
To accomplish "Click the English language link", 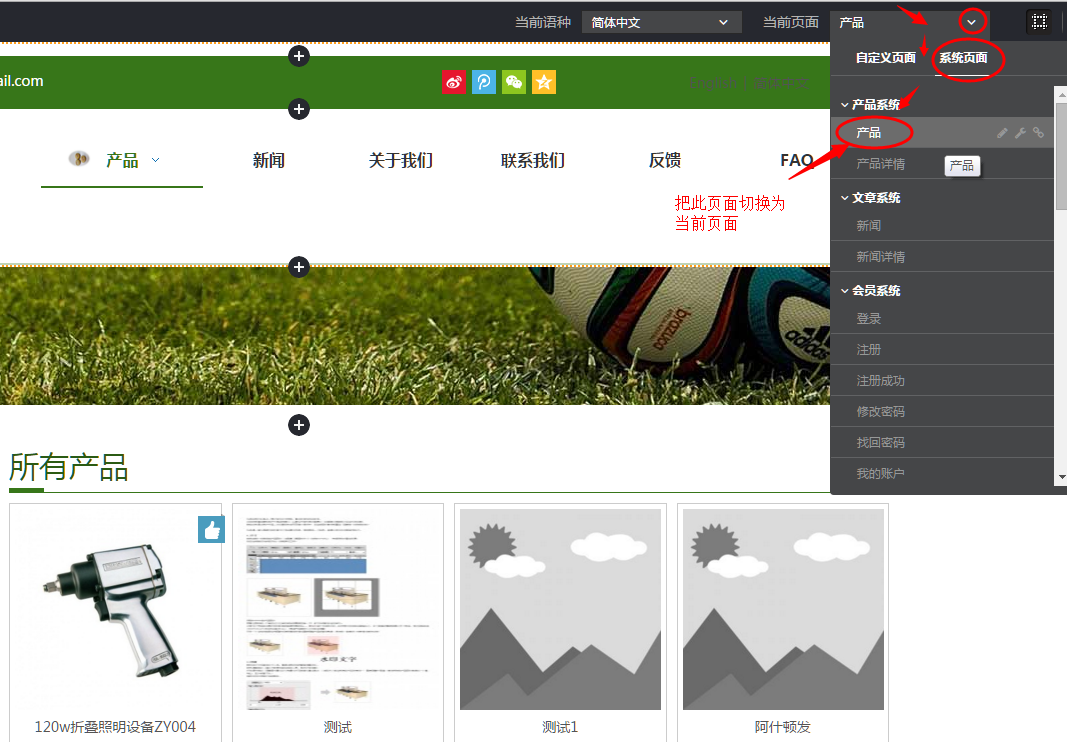I will [711, 82].
